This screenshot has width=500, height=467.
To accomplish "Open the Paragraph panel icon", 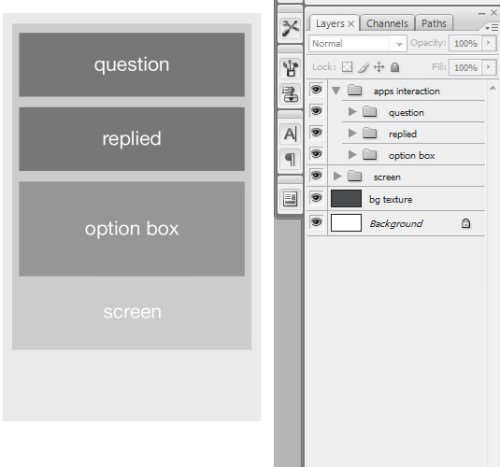I will tap(290, 159).
